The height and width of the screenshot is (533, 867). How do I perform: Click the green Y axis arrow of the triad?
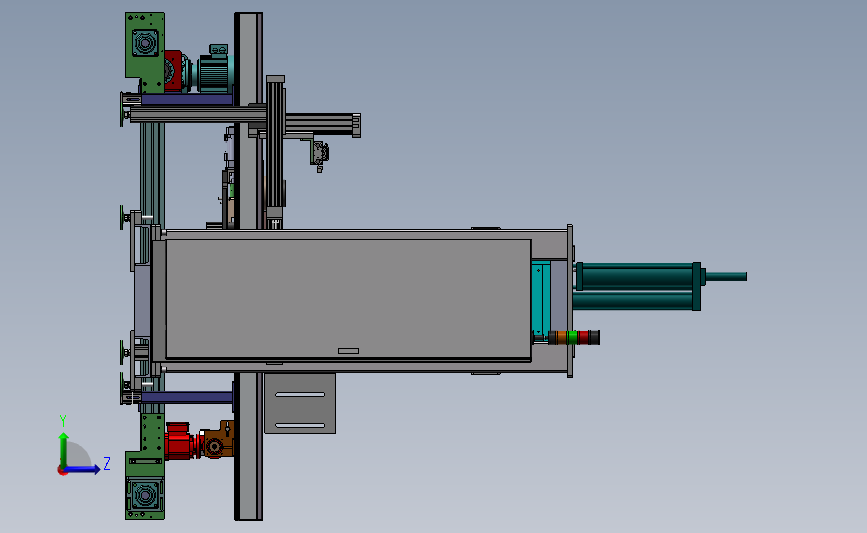(64, 449)
